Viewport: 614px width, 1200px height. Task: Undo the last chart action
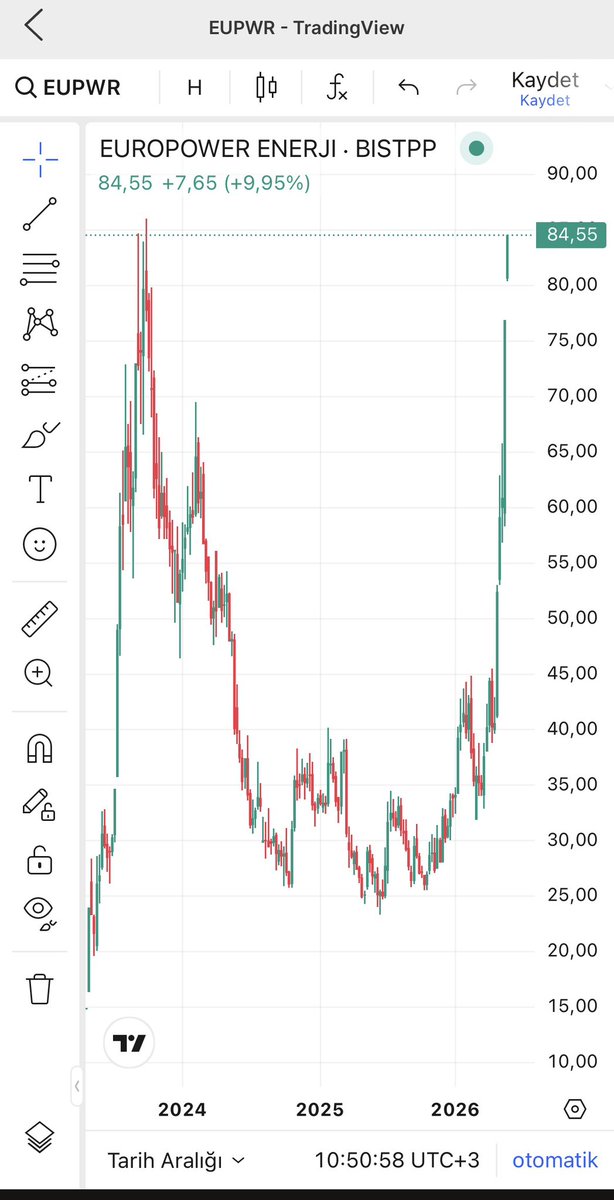pyautogui.click(x=408, y=87)
